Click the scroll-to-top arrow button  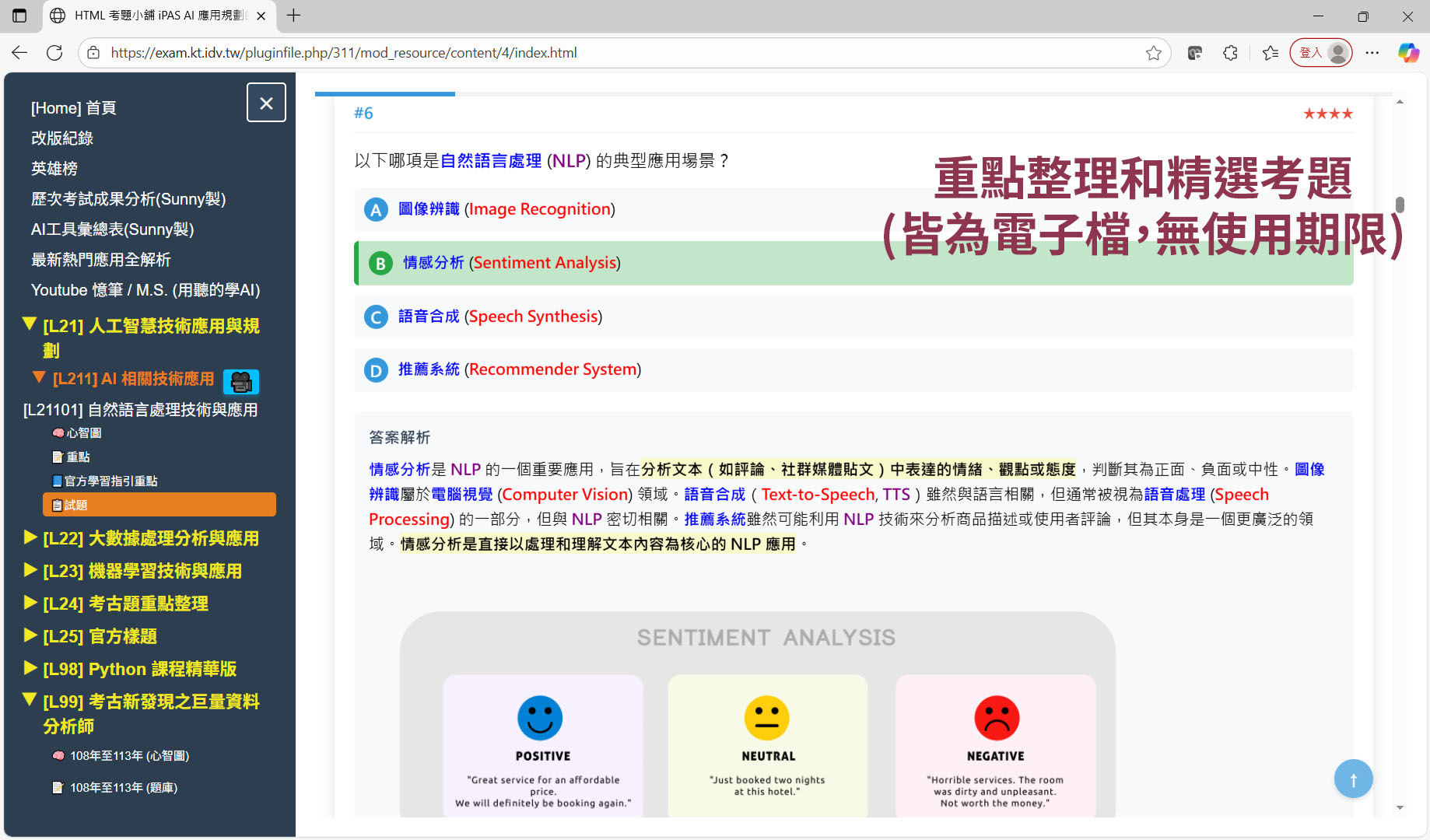point(1353,779)
